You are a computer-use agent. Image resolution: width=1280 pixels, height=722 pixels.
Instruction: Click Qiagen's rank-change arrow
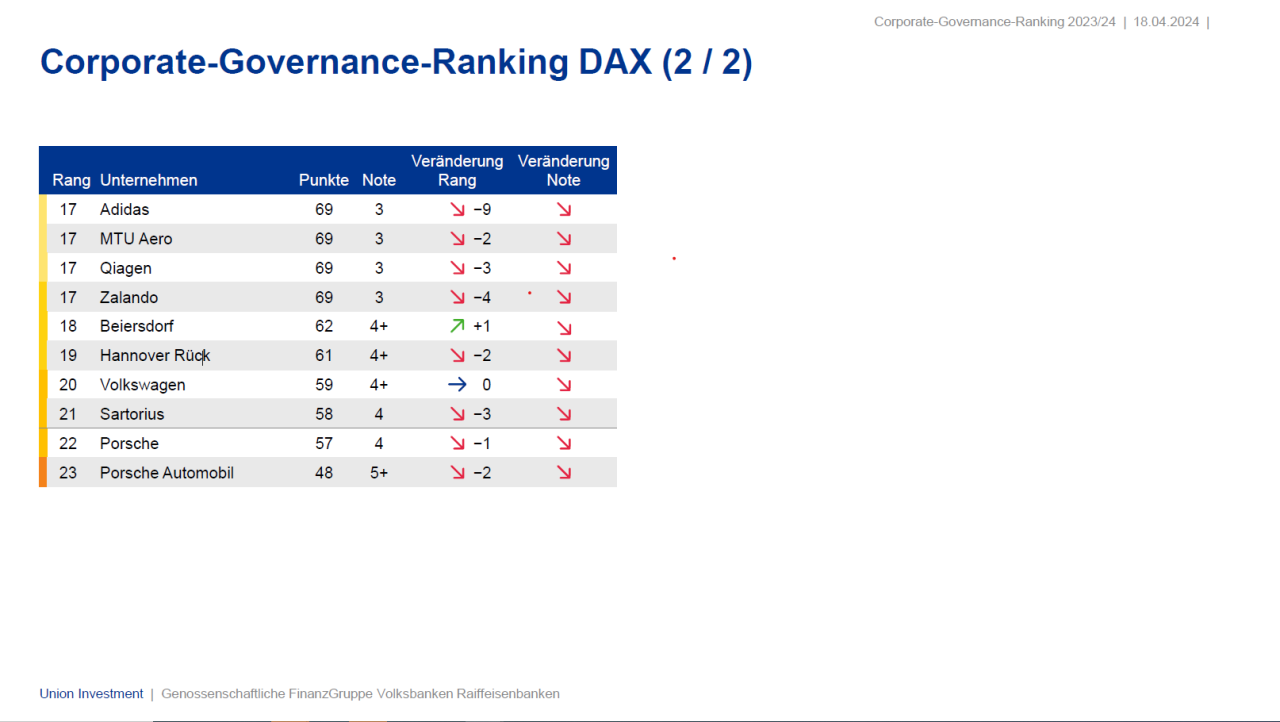pos(456,267)
